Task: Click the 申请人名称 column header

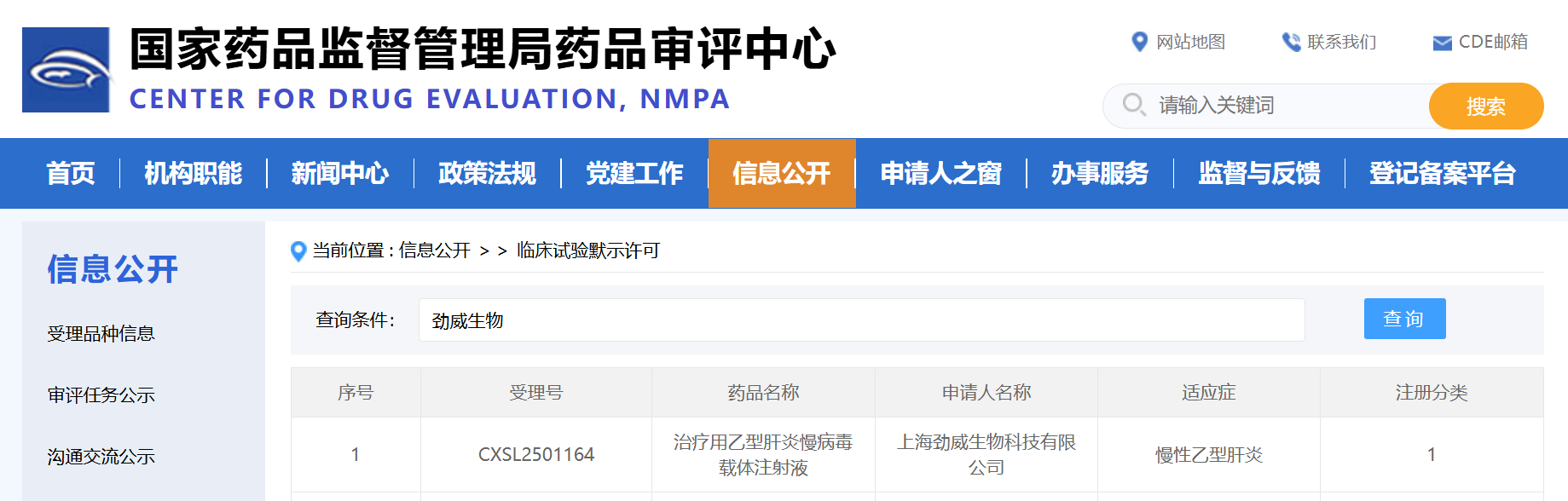Action: click(987, 393)
